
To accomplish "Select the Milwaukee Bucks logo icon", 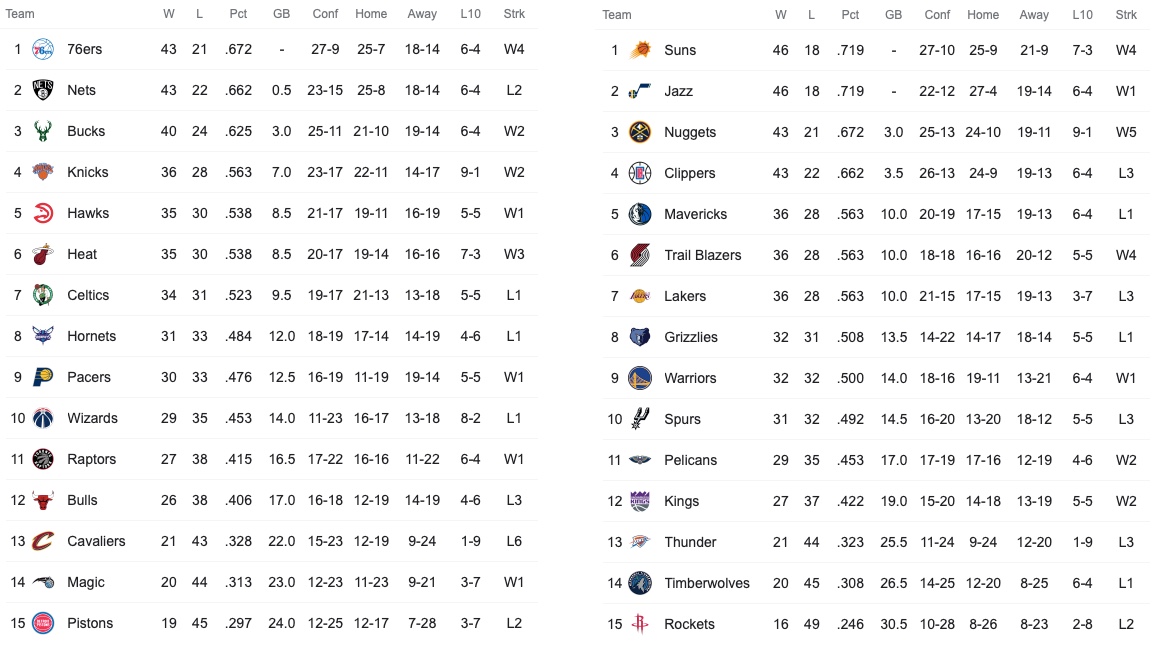I will point(43,131).
